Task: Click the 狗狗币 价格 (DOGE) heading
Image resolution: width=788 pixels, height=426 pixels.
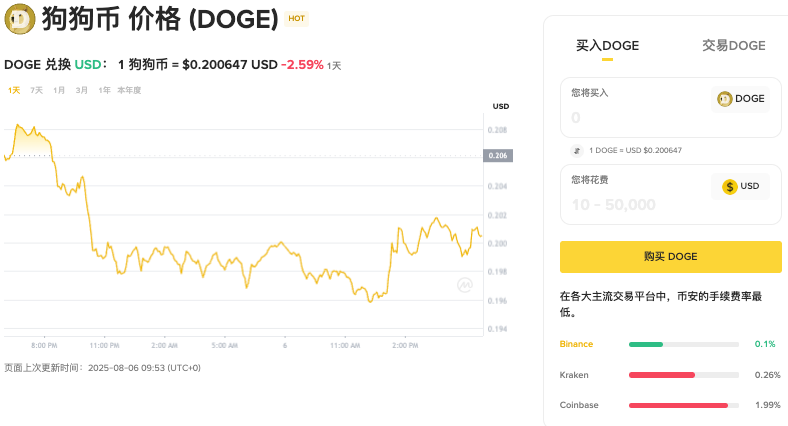Action: (x=160, y=19)
